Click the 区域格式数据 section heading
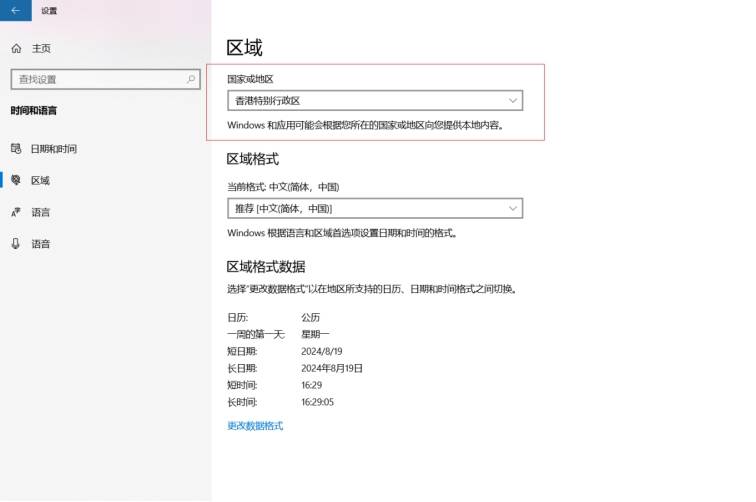 pyautogui.click(x=266, y=266)
